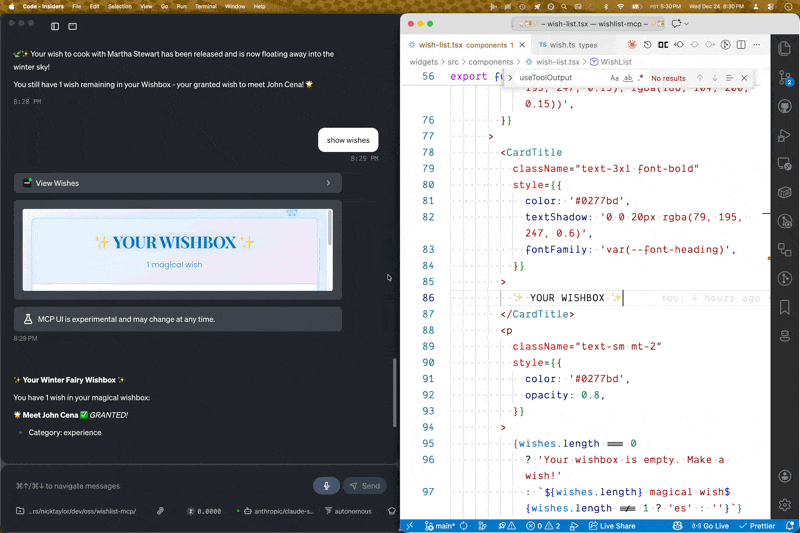Click the microphone voice input button

[x=325, y=486]
